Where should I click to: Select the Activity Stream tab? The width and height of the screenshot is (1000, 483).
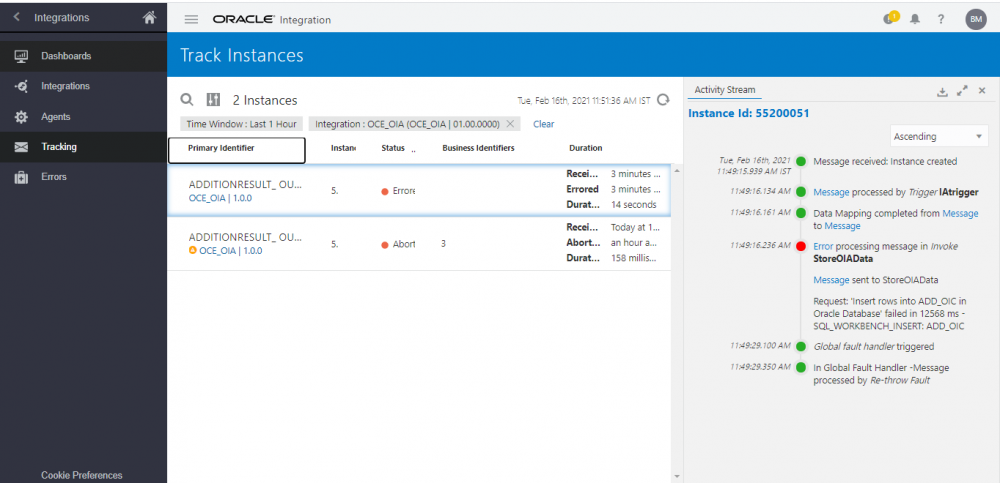pyautogui.click(x=724, y=90)
